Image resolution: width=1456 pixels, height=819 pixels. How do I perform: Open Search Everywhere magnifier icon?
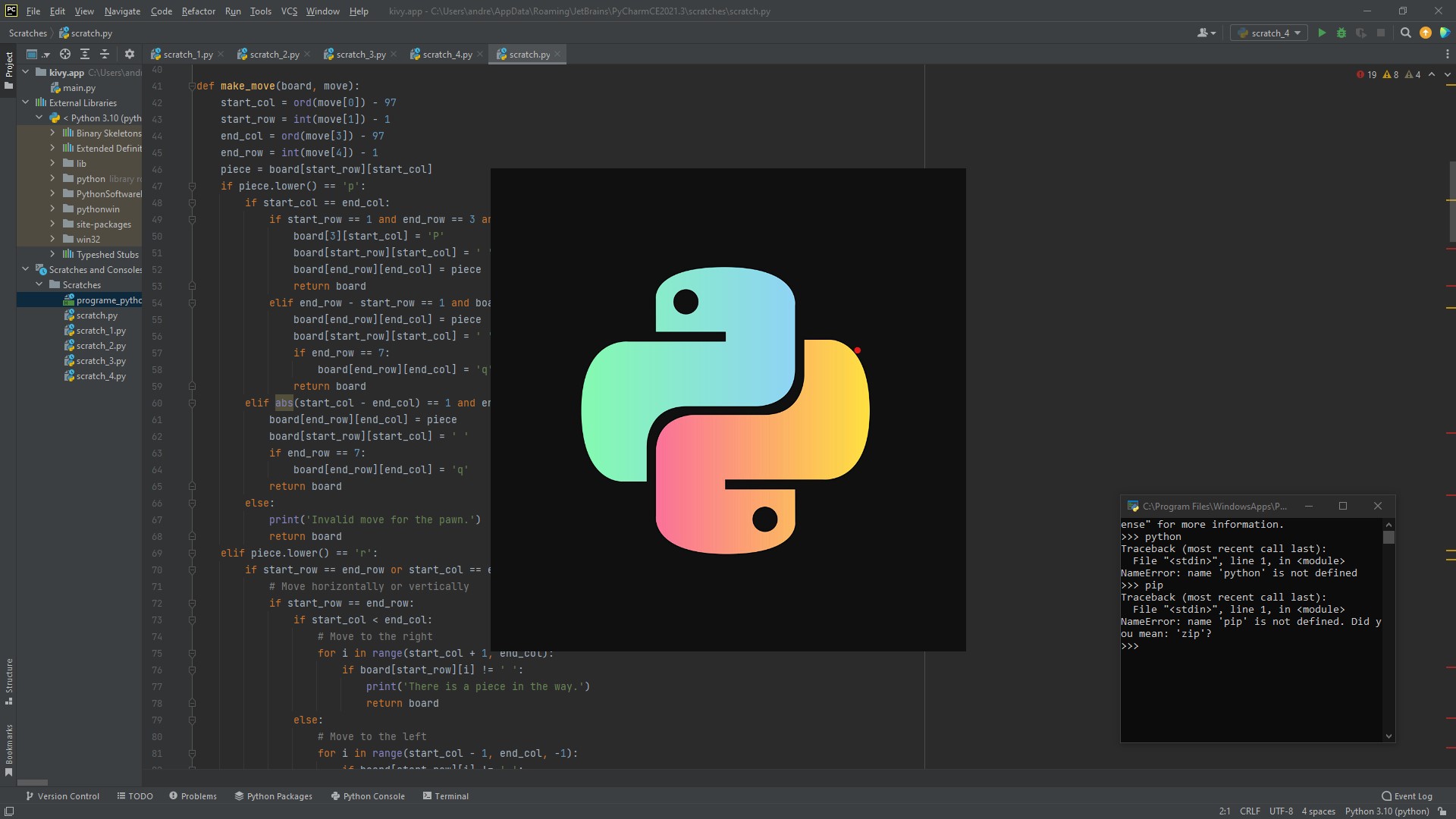coord(1405,33)
